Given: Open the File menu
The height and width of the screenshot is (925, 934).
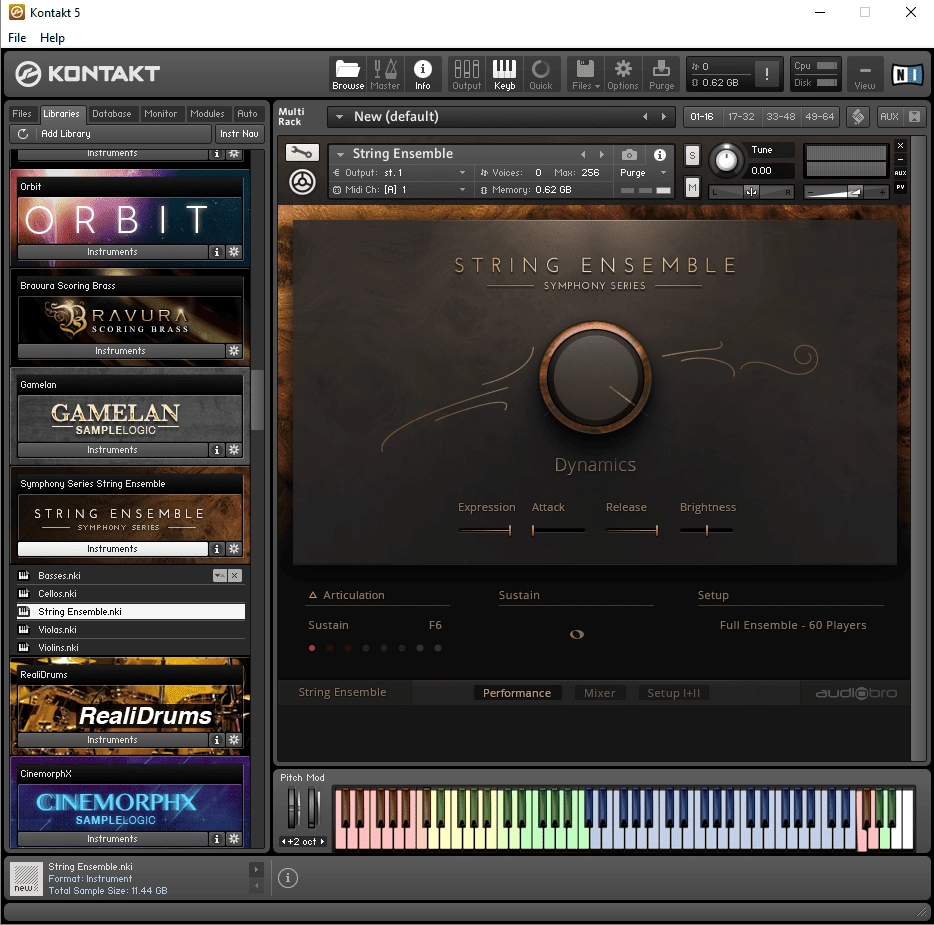Looking at the screenshot, I should pos(17,38).
